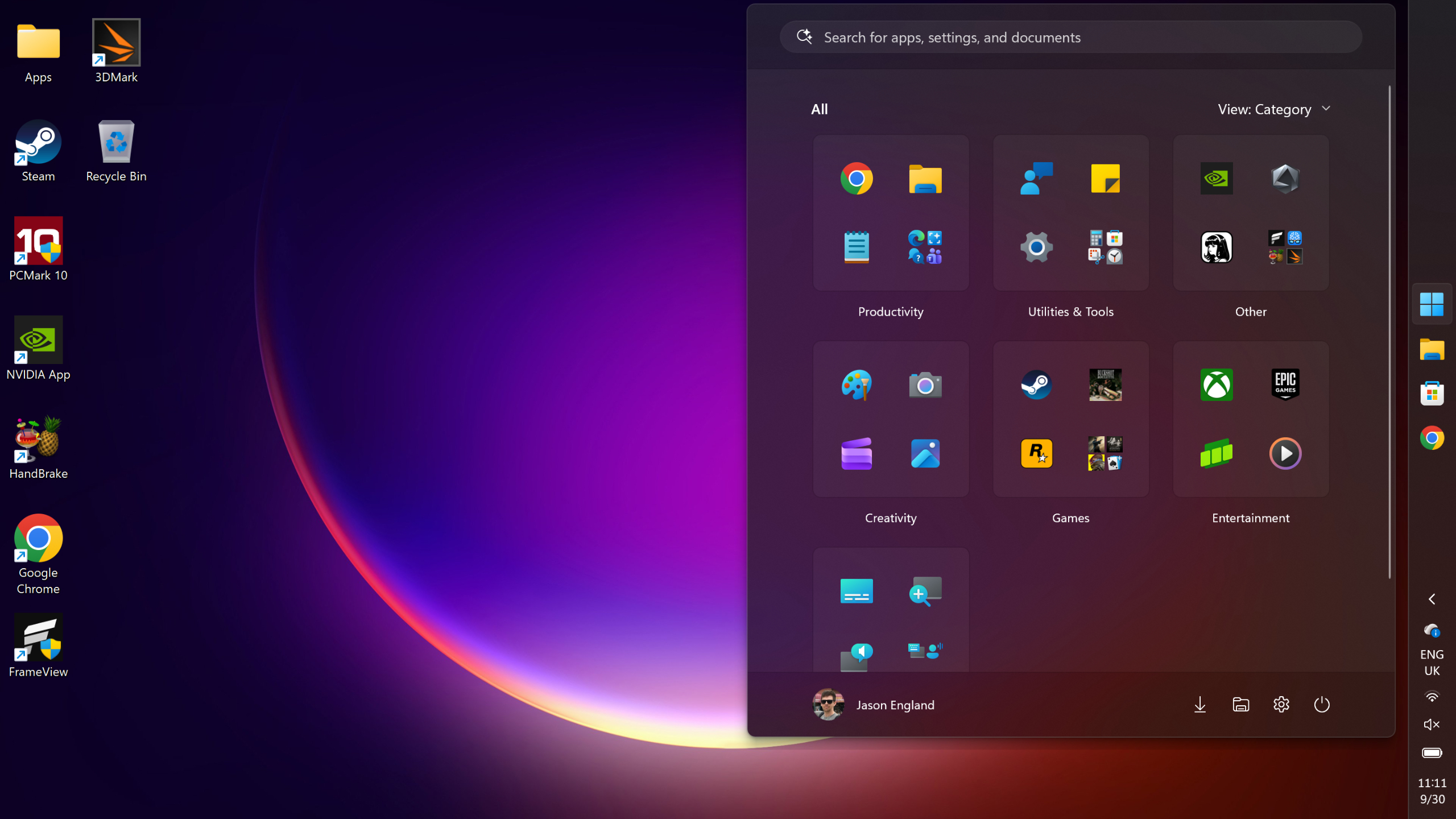Select NVIDIA App desktop shortcut

pos(38,348)
